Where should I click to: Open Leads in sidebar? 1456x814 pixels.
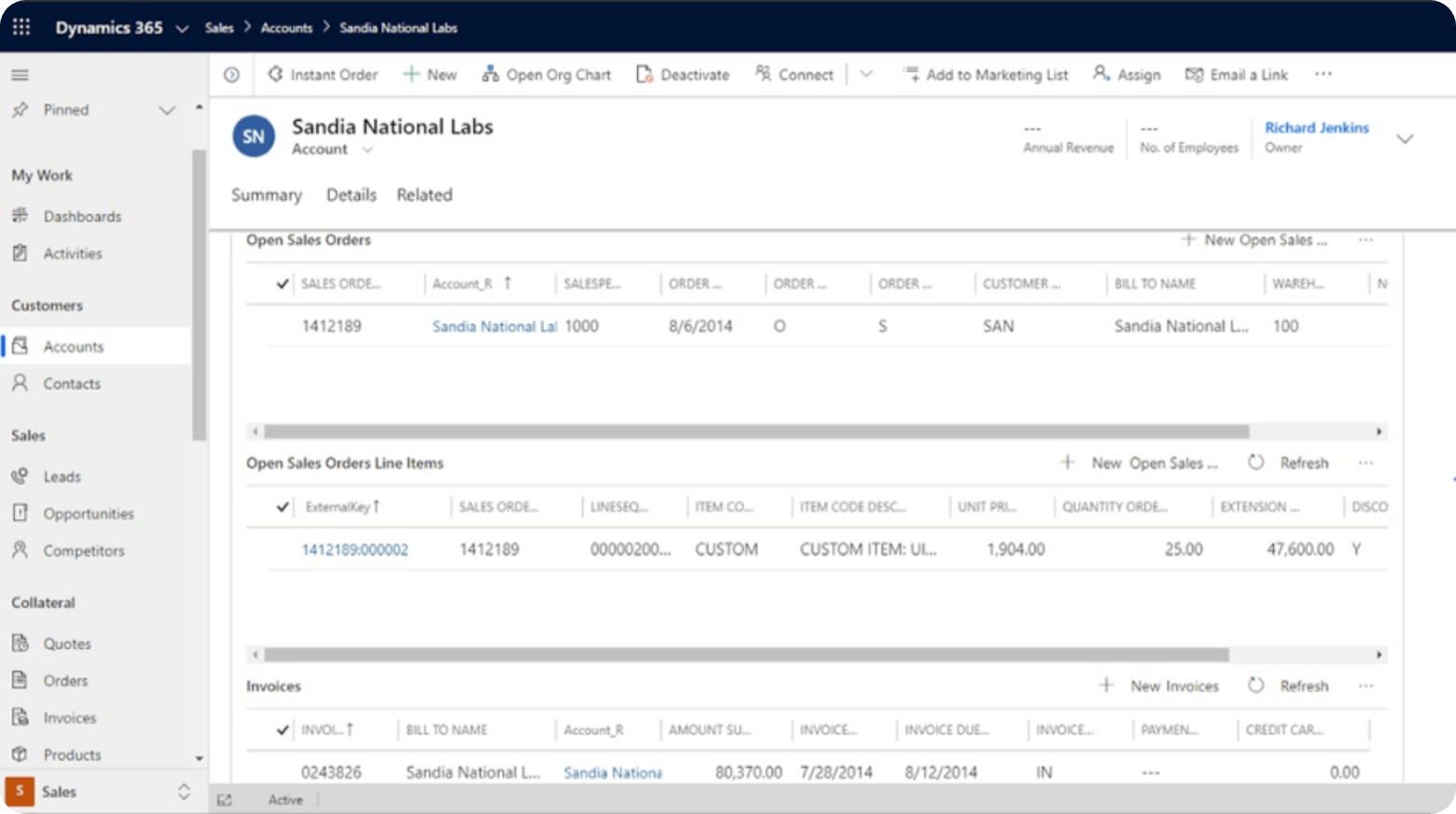point(61,476)
